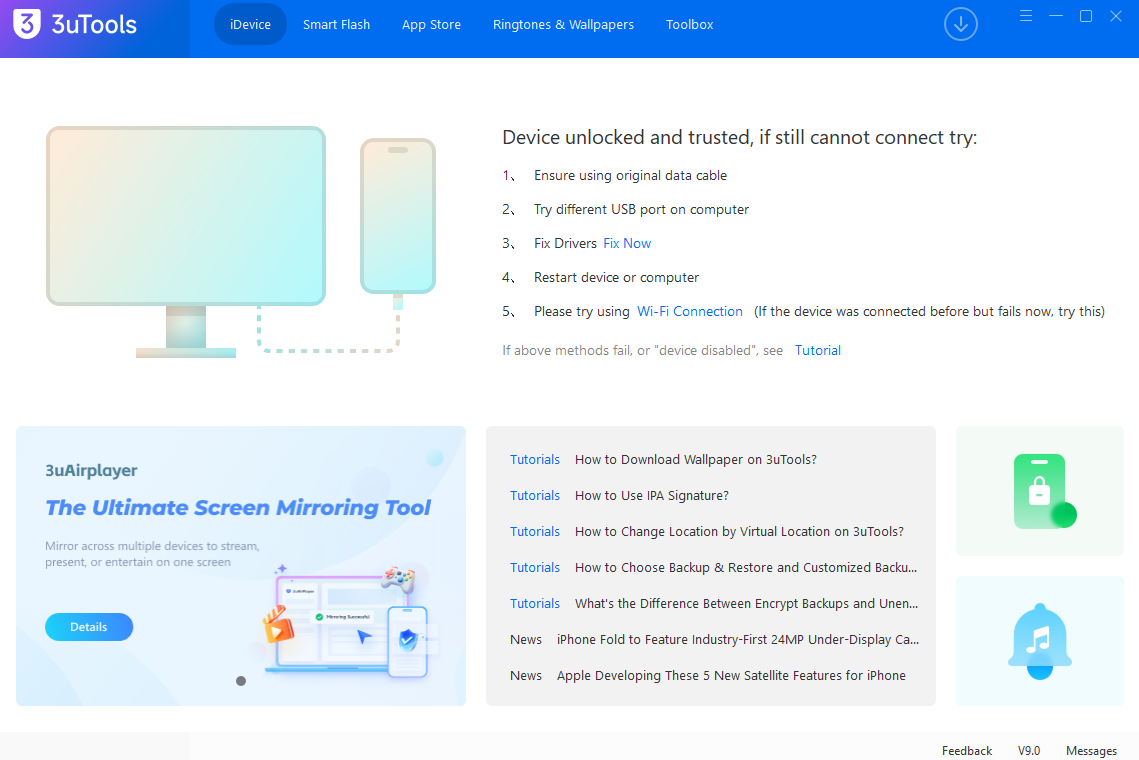Image resolution: width=1139 pixels, height=760 pixels.
Task: Click the 3uTools logo icon
Action: click(27, 24)
